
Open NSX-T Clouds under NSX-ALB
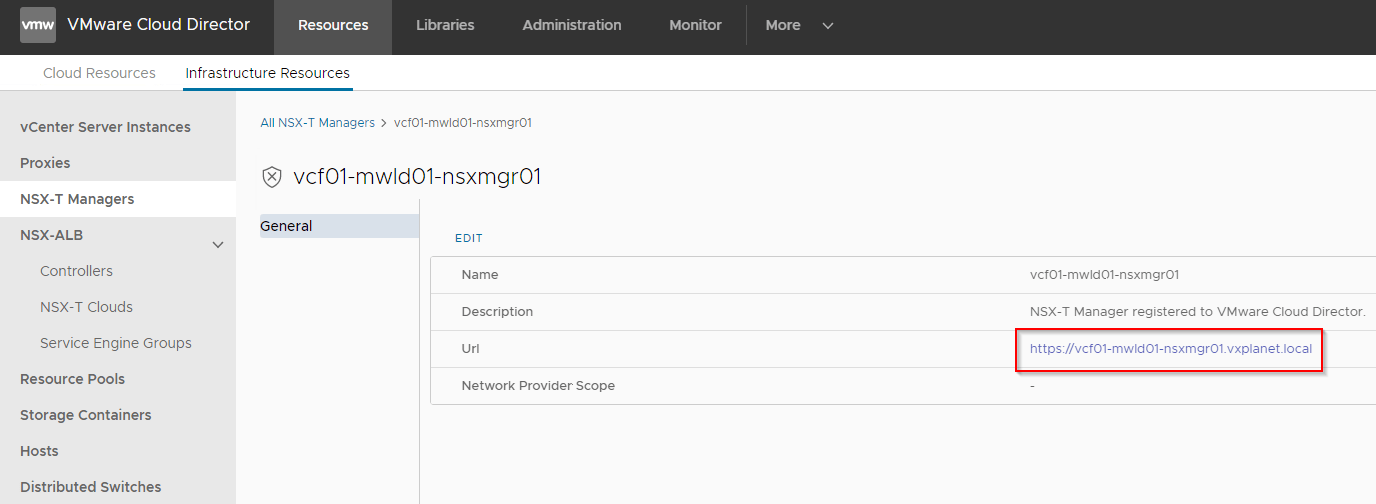point(86,307)
